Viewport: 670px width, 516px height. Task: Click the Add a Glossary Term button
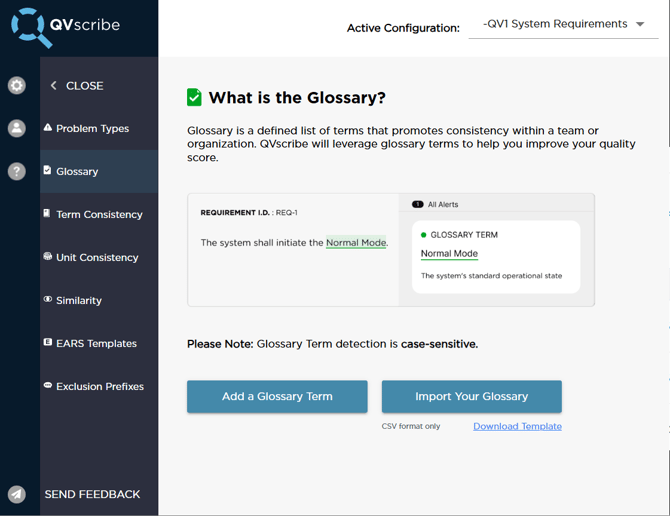click(277, 396)
